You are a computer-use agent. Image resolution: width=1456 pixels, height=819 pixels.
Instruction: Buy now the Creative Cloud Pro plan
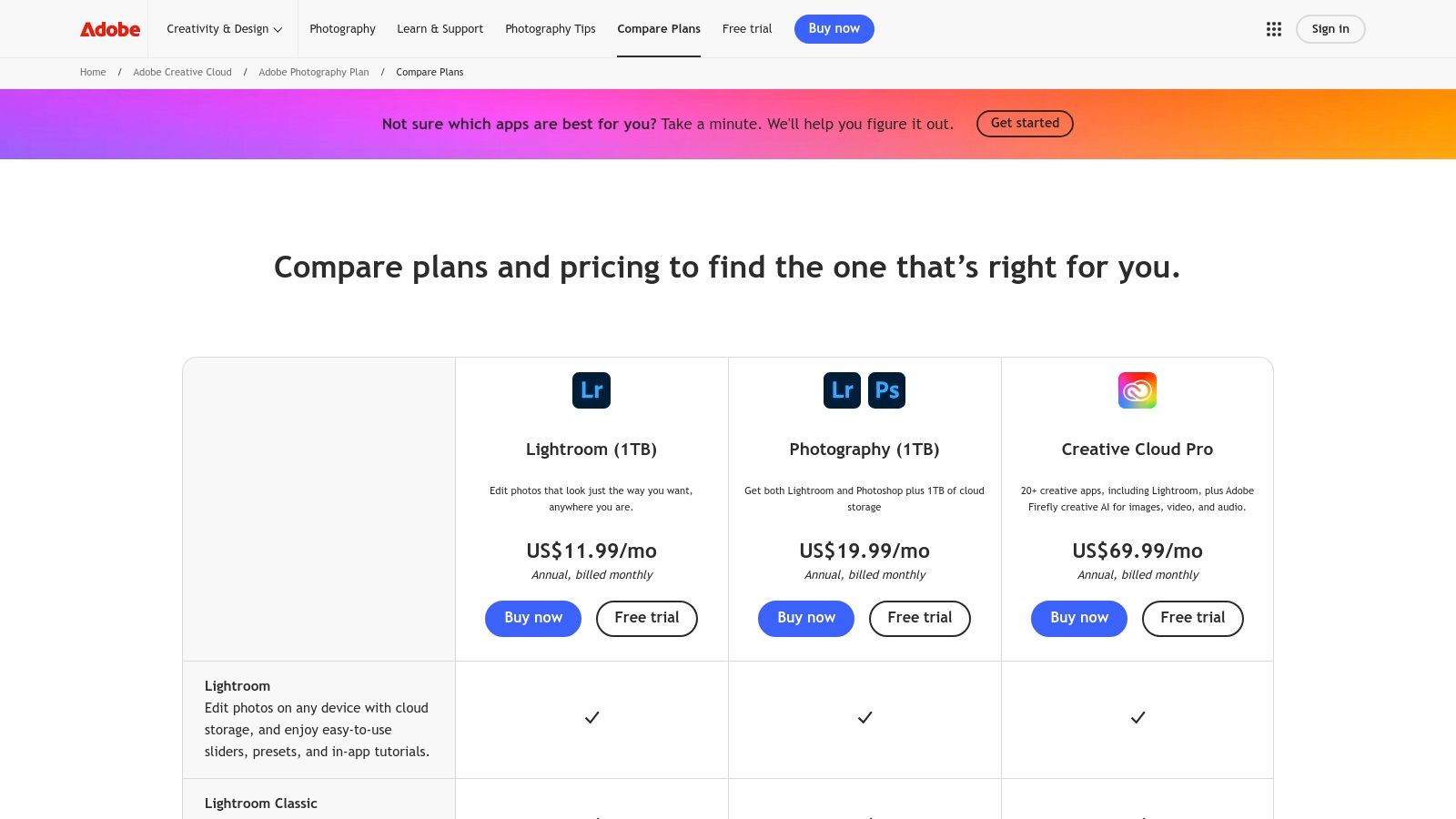point(1078,618)
